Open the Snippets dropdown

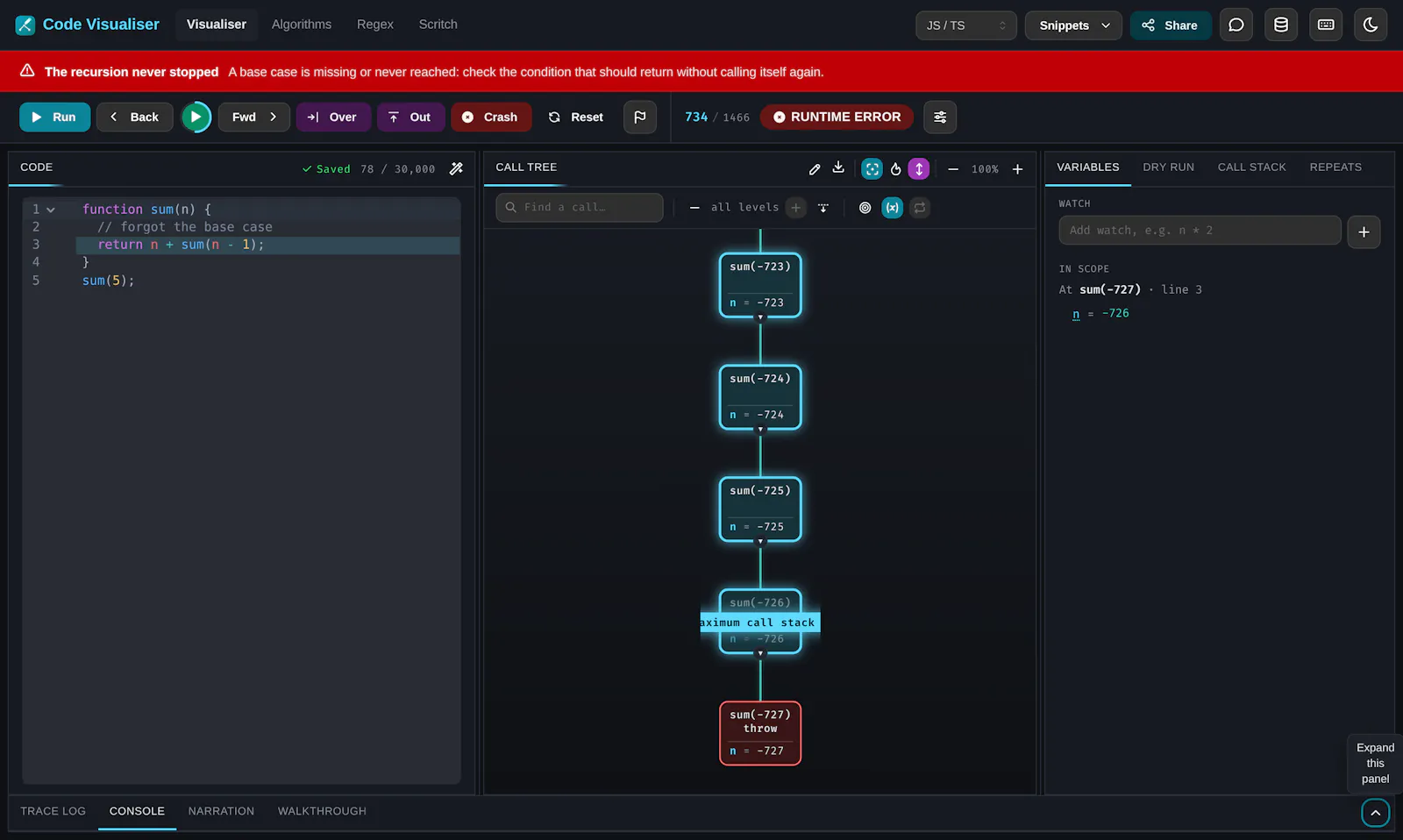coord(1074,25)
